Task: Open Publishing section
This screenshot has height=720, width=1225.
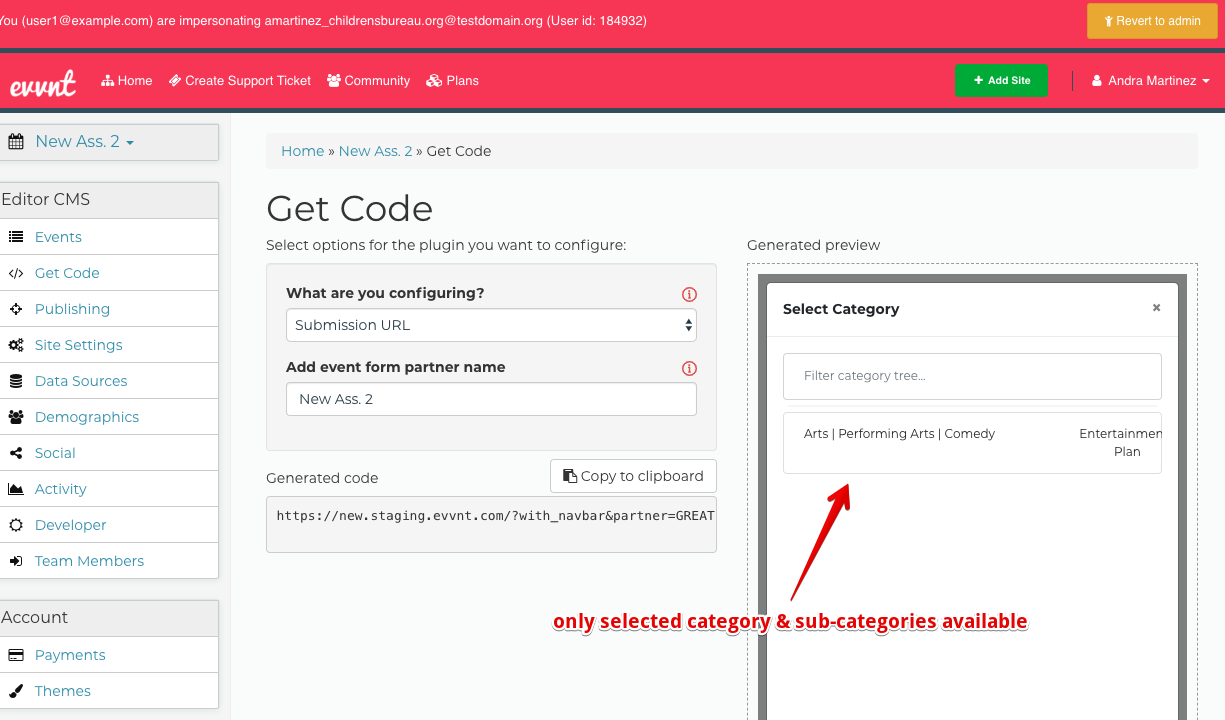Action: [x=72, y=309]
